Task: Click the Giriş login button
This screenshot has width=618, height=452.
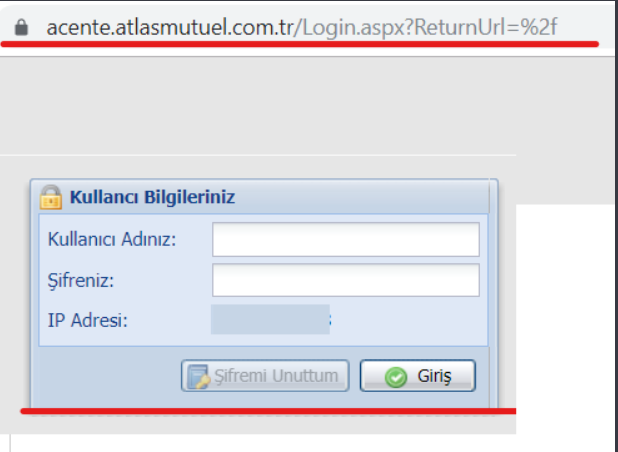Action: click(417, 376)
